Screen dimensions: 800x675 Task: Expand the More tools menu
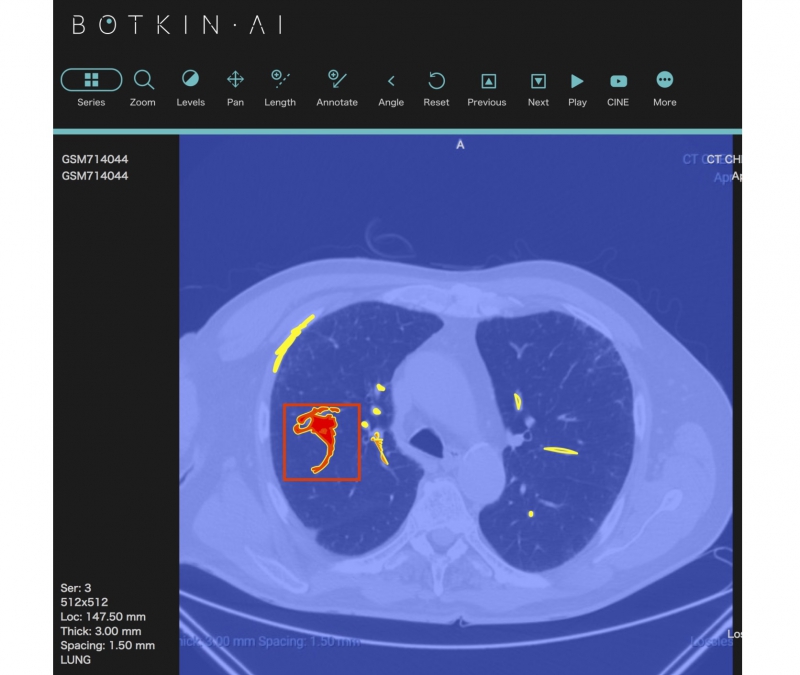tap(664, 80)
